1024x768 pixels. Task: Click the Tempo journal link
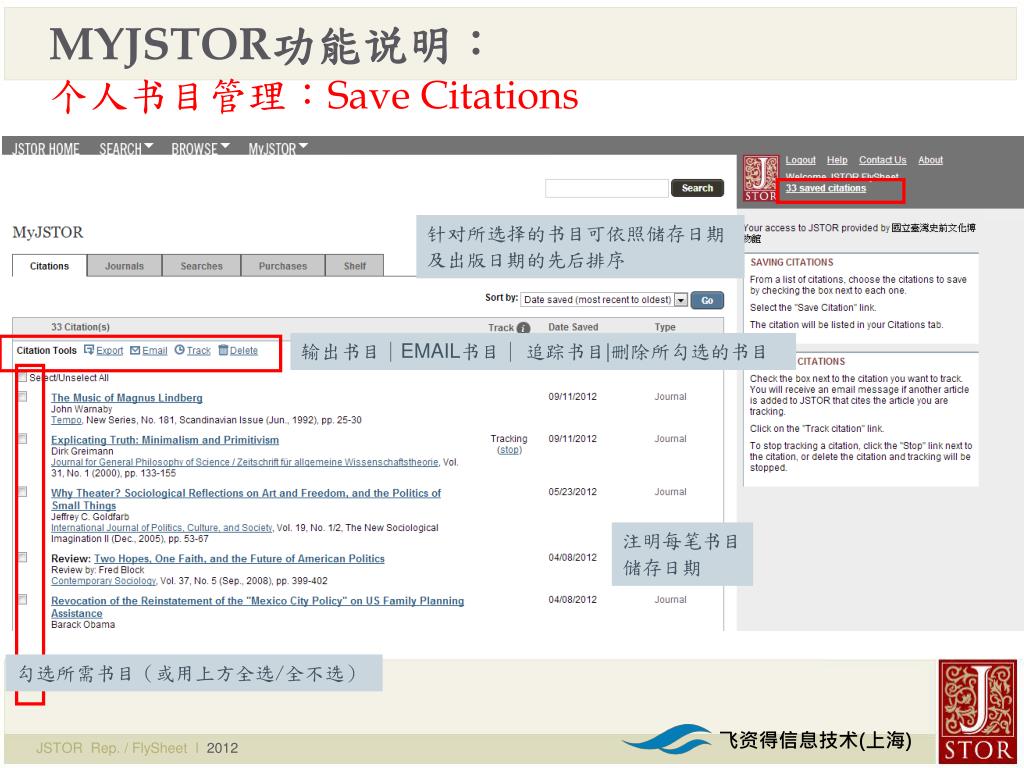click(x=66, y=420)
